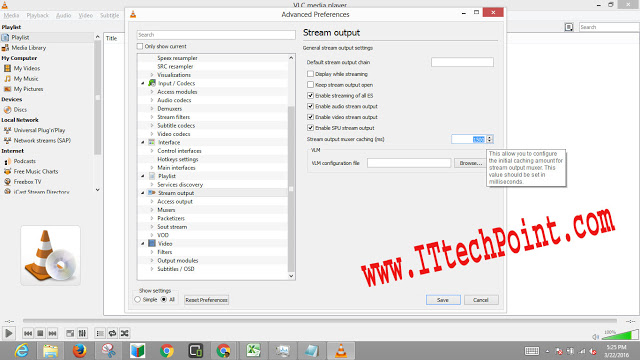The height and width of the screenshot is (360, 640).
Task: Collapse the Video tree node
Action: tap(143, 244)
